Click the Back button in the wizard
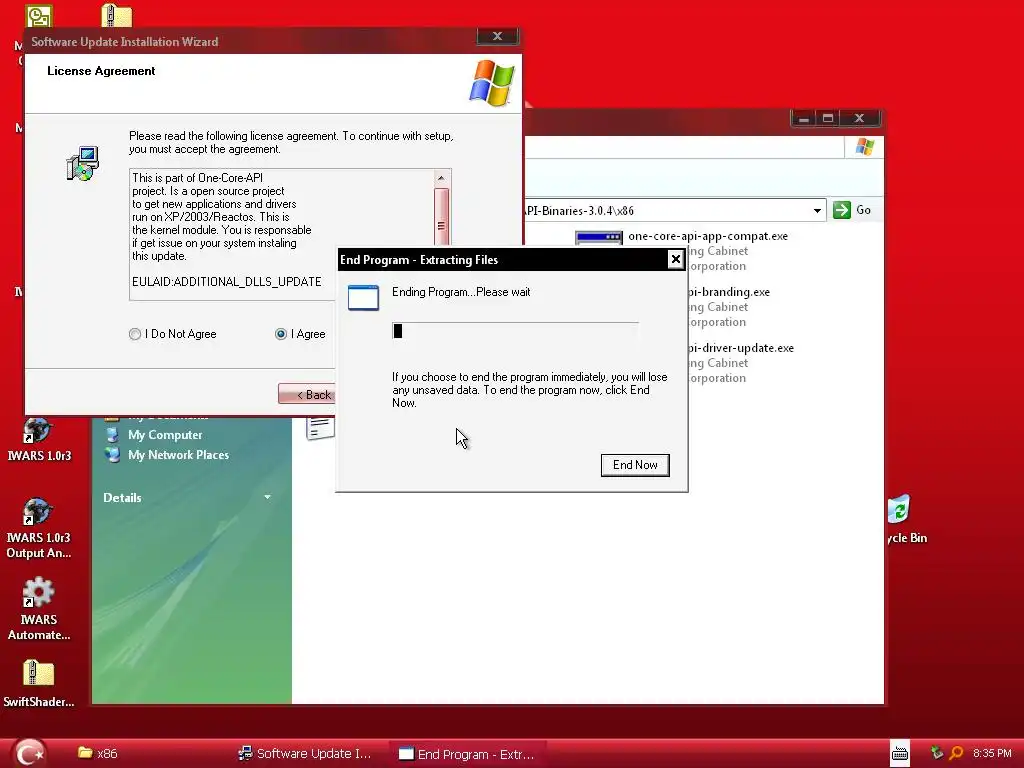This screenshot has height=768, width=1024. point(307,394)
